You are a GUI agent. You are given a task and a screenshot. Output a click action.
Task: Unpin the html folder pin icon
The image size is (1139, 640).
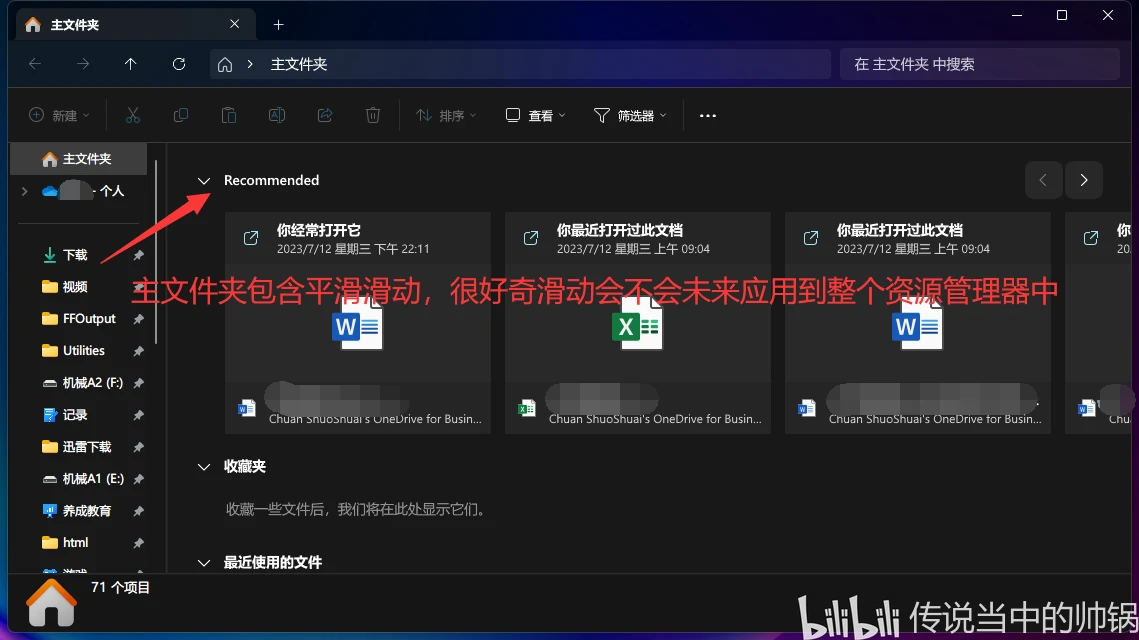pos(139,543)
